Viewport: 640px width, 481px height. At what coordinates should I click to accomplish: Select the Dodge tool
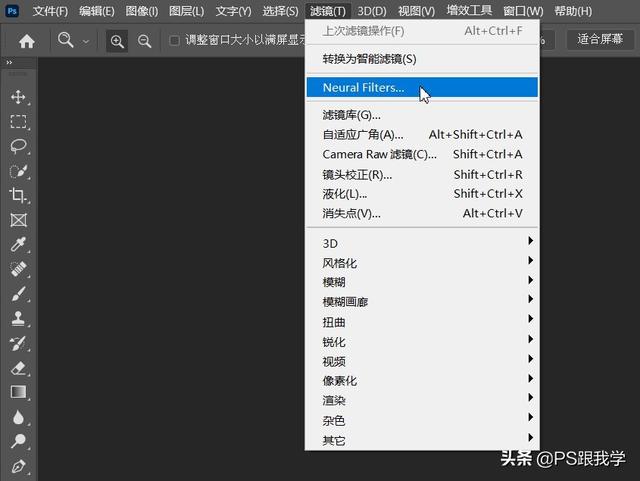[x=18, y=441]
